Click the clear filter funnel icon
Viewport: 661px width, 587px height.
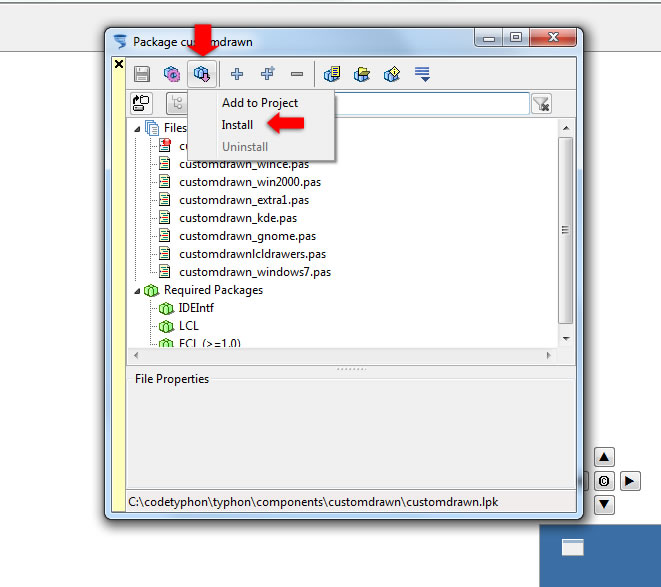[541, 104]
